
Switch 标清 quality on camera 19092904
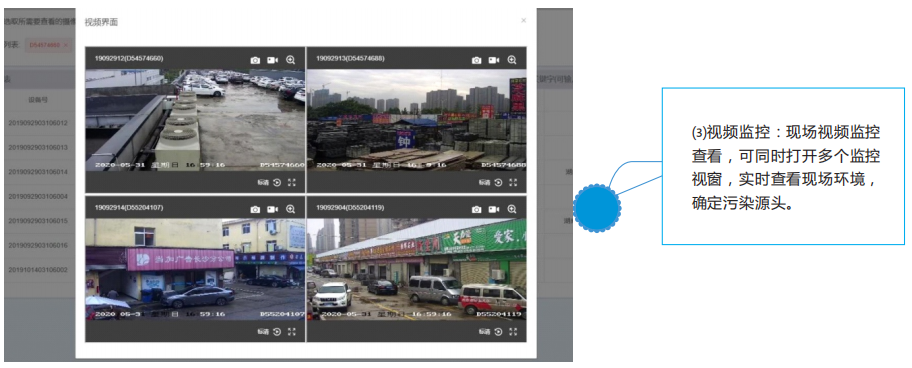click(x=484, y=331)
